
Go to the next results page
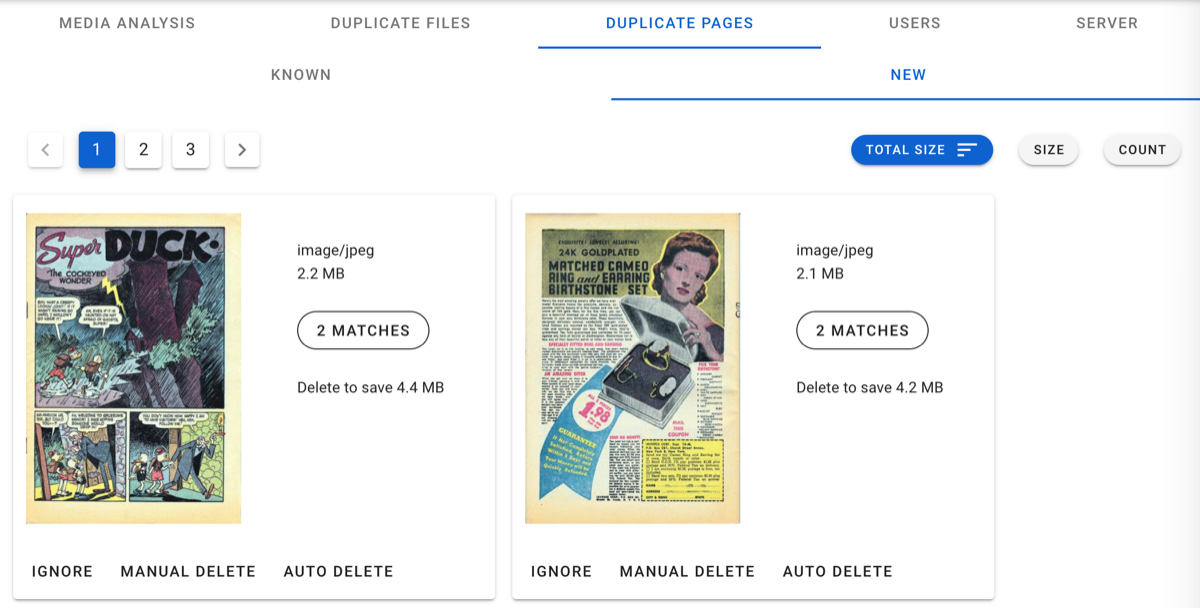(241, 149)
